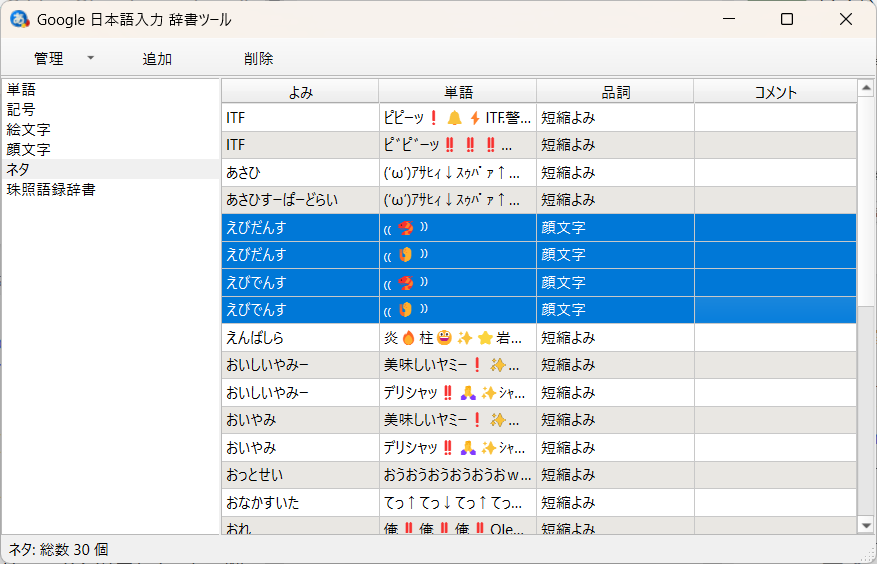Select the 珠照語録辞書 dictionary
877x564 pixels.
coord(51,189)
